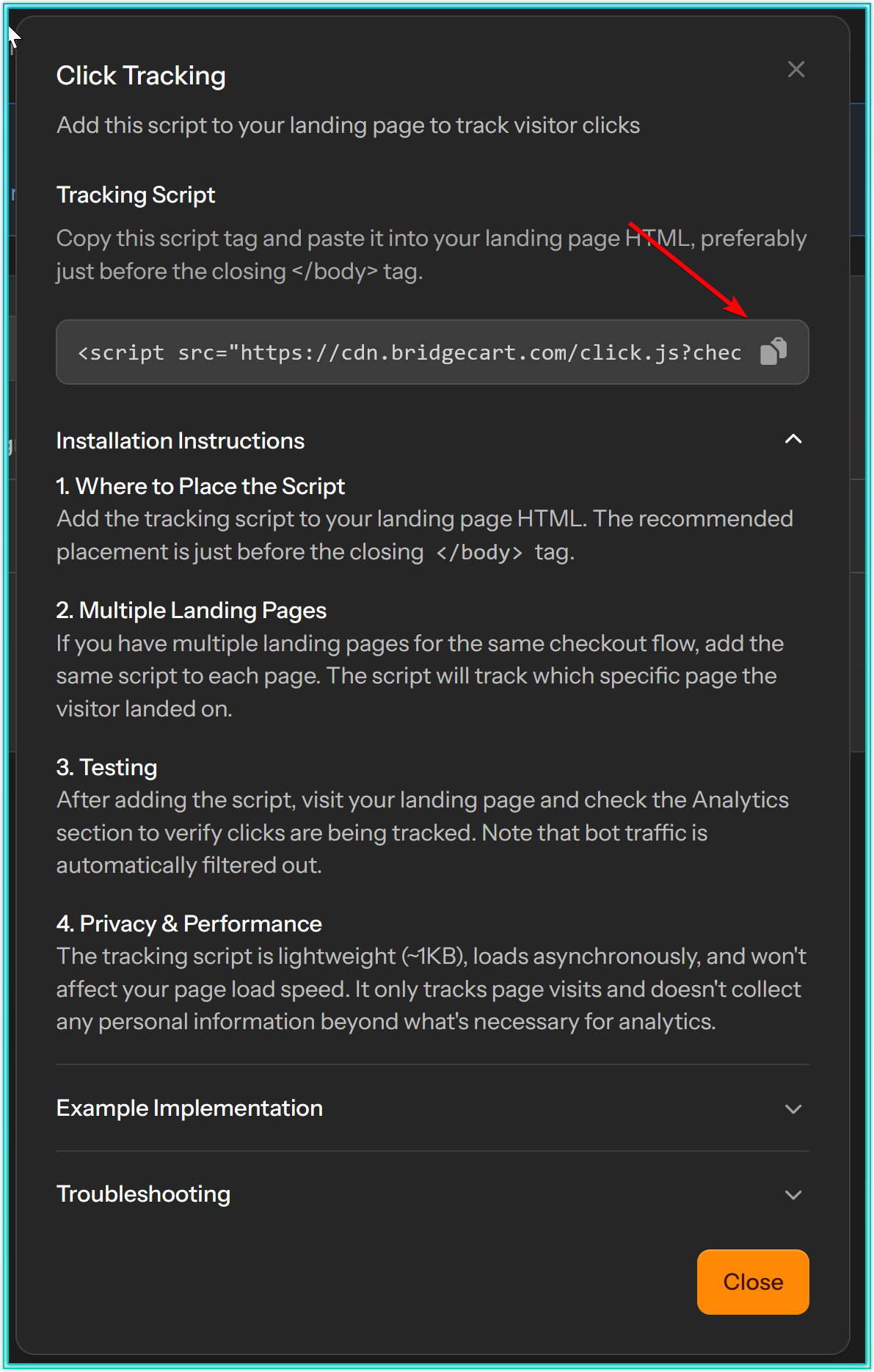
Task: Click the Copy this script tag description
Action: [x=431, y=254]
